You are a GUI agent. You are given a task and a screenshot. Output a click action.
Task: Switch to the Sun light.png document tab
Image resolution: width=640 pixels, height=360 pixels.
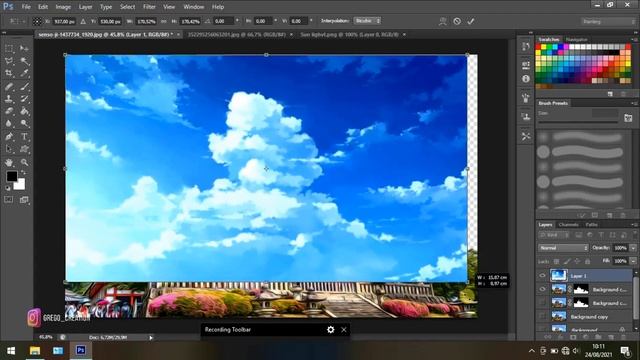click(349, 35)
